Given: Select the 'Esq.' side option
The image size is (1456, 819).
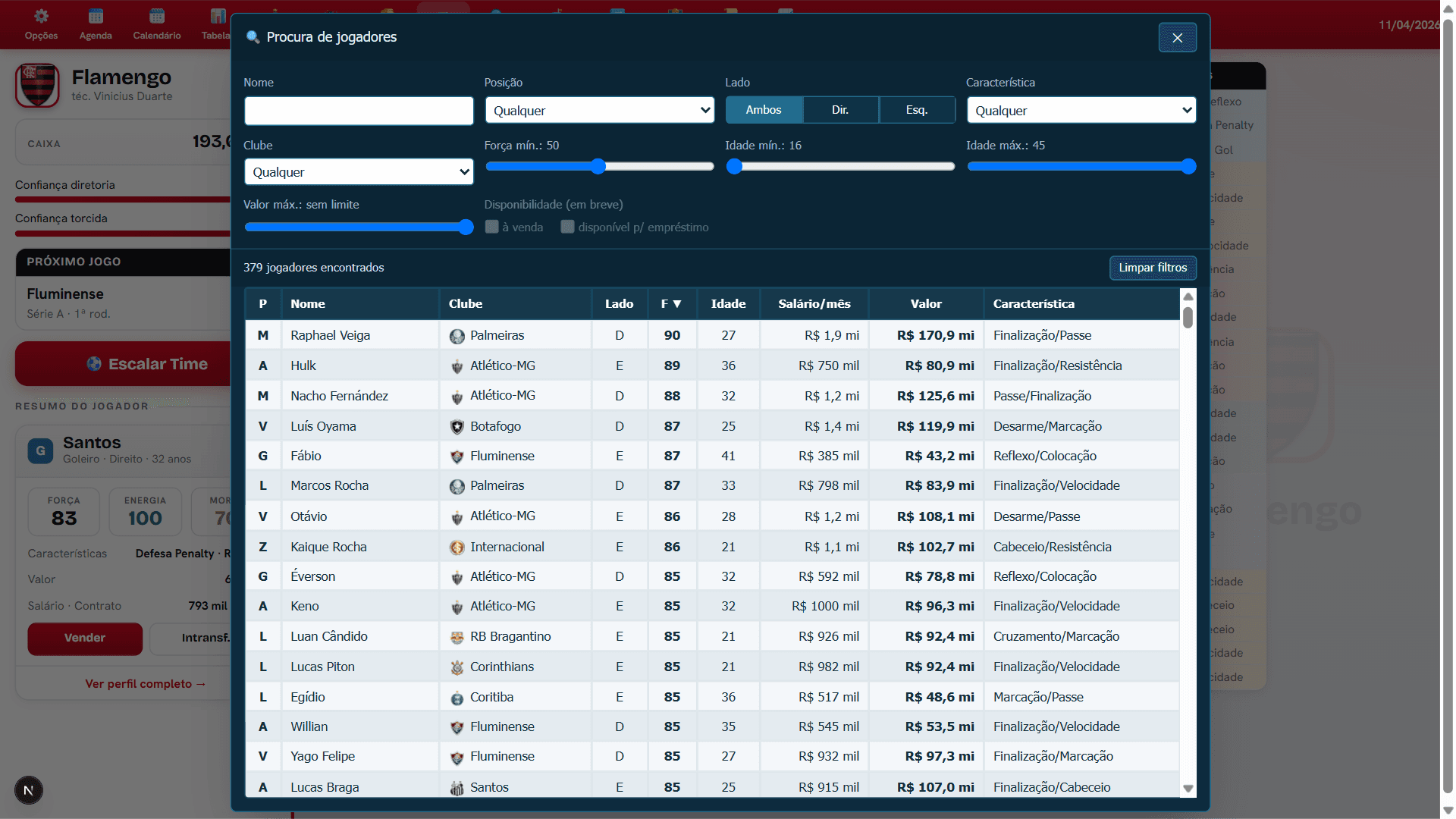Looking at the screenshot, I should coord(917,110).
